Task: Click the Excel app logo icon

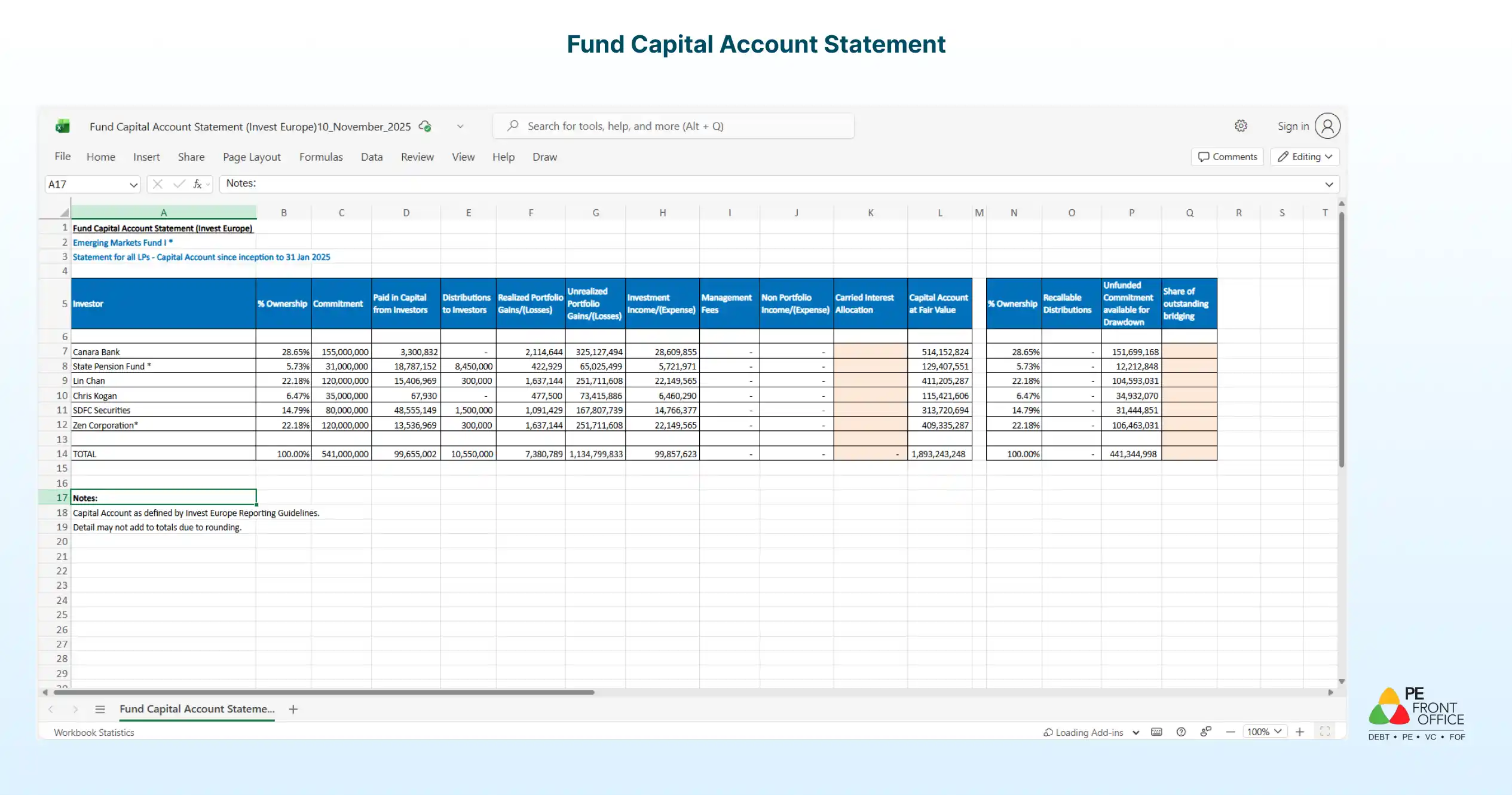Action: pyautogui.click(x=63, y=126)
